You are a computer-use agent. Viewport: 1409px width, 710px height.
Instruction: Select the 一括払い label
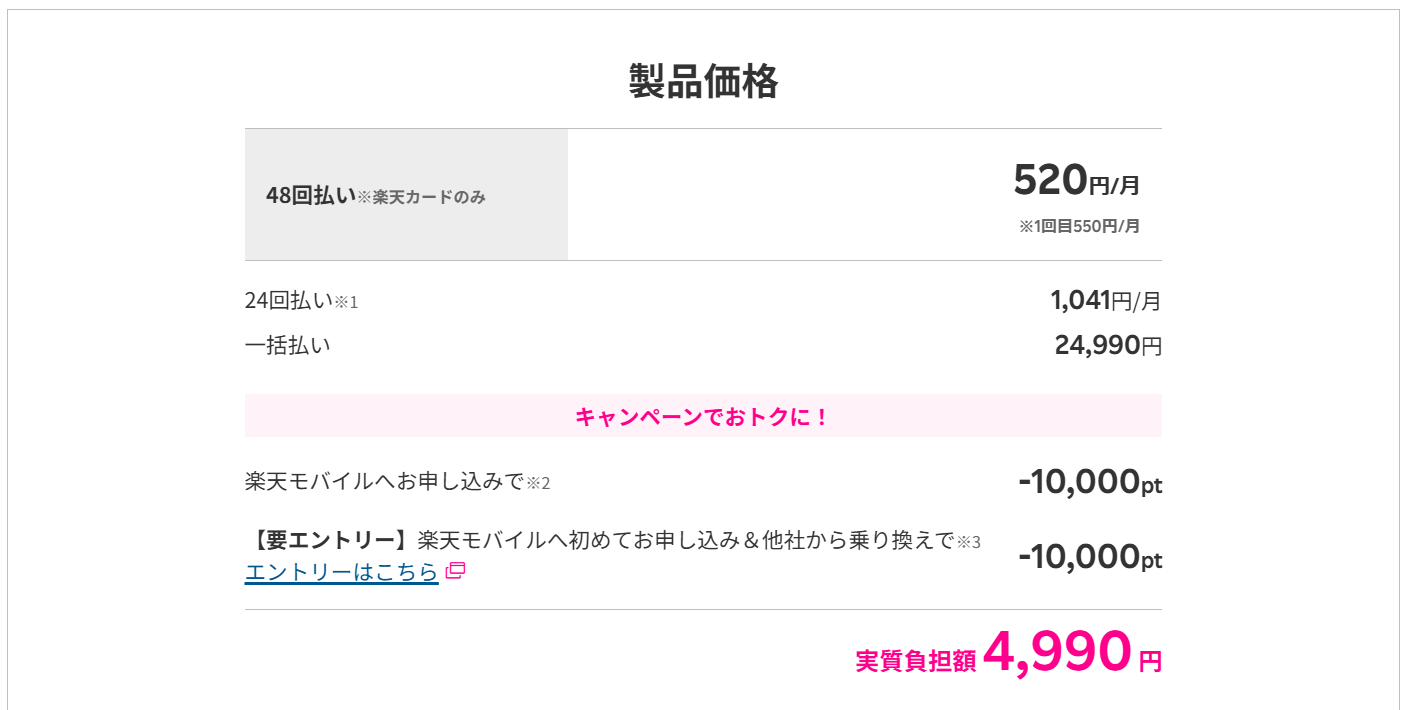point(288,345)
